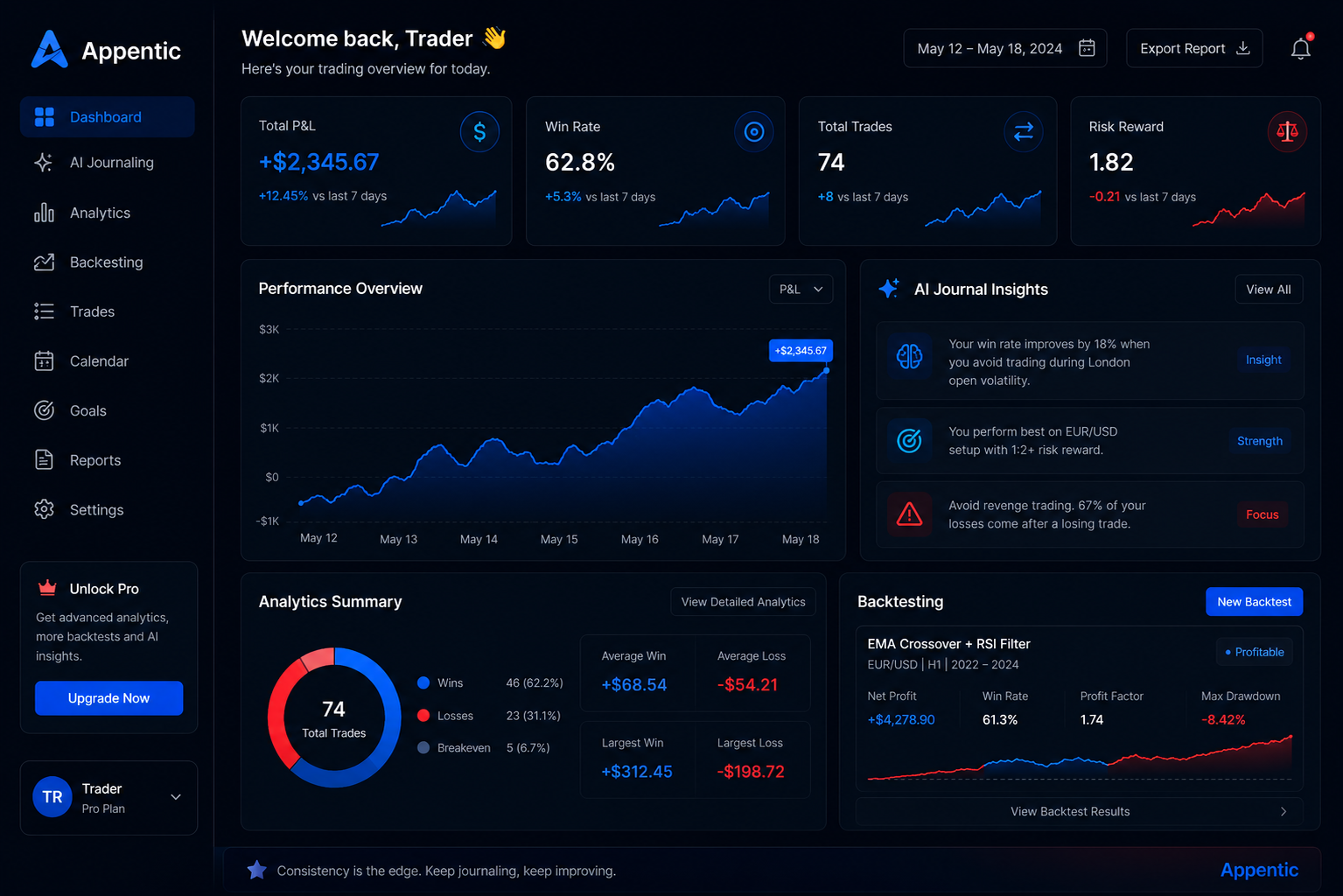Click the Appentic logo in sidebar
1343x896 pixels.
tap(106, 50)
